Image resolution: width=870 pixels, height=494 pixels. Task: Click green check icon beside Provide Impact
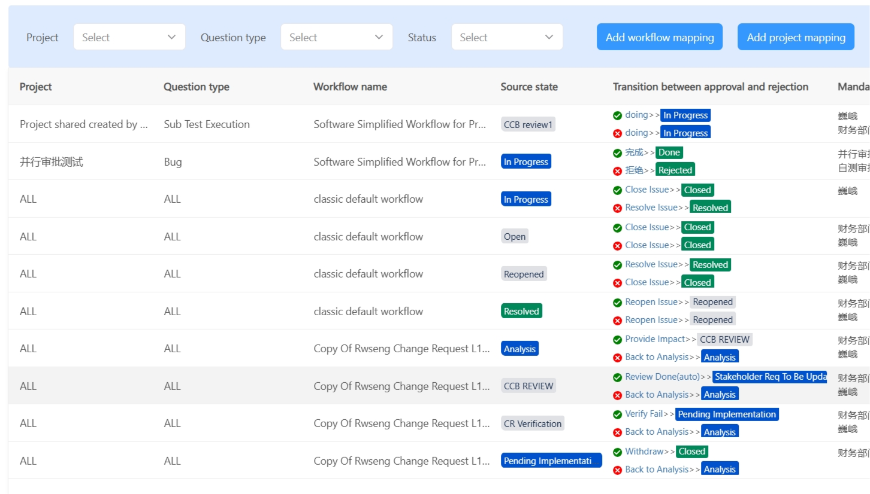(618, 339)
